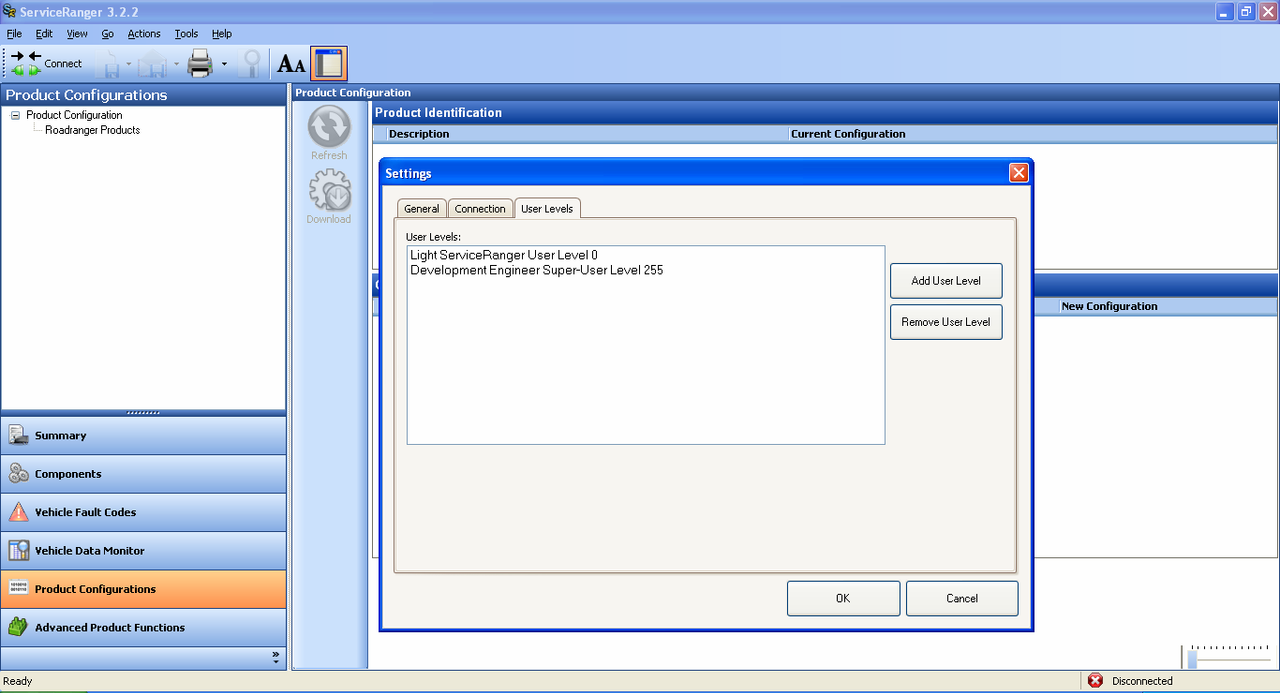Image resolution: width=1280 pixels, height=693 pixels.
Task: Click the ServiceRanger title bar app icon
Action: point(9,11)
